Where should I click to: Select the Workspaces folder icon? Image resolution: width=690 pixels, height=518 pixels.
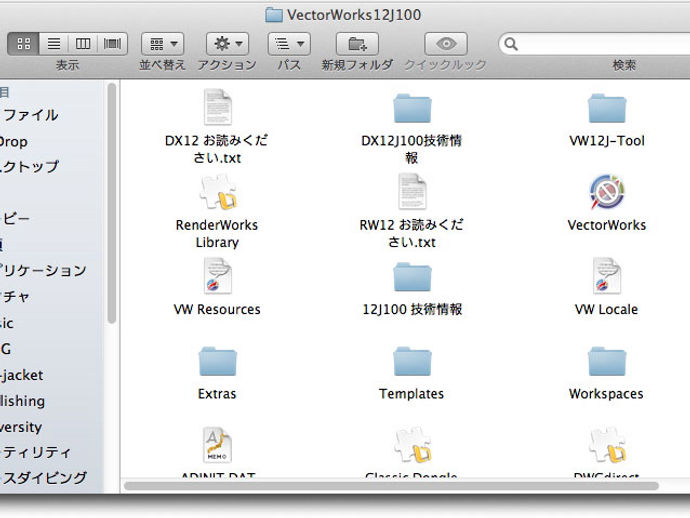tap(607, 361)
